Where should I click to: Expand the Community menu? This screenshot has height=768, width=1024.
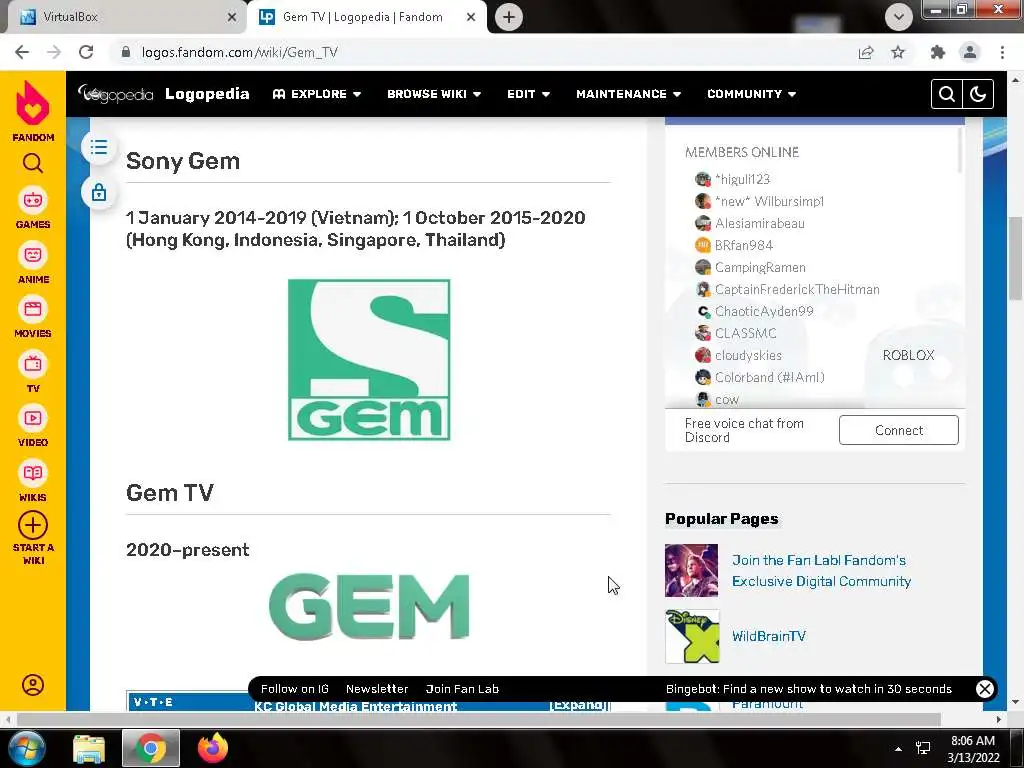tap(751, 94)
